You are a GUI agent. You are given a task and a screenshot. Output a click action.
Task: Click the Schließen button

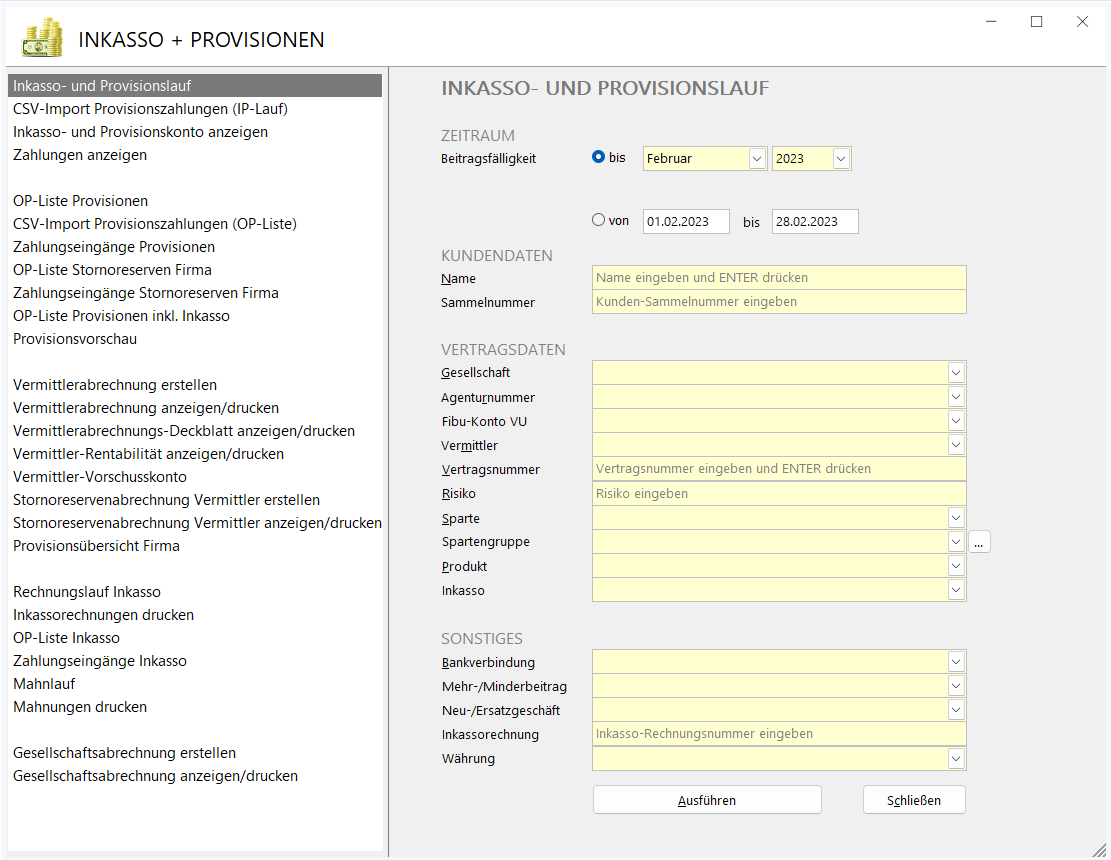(914, 800)
